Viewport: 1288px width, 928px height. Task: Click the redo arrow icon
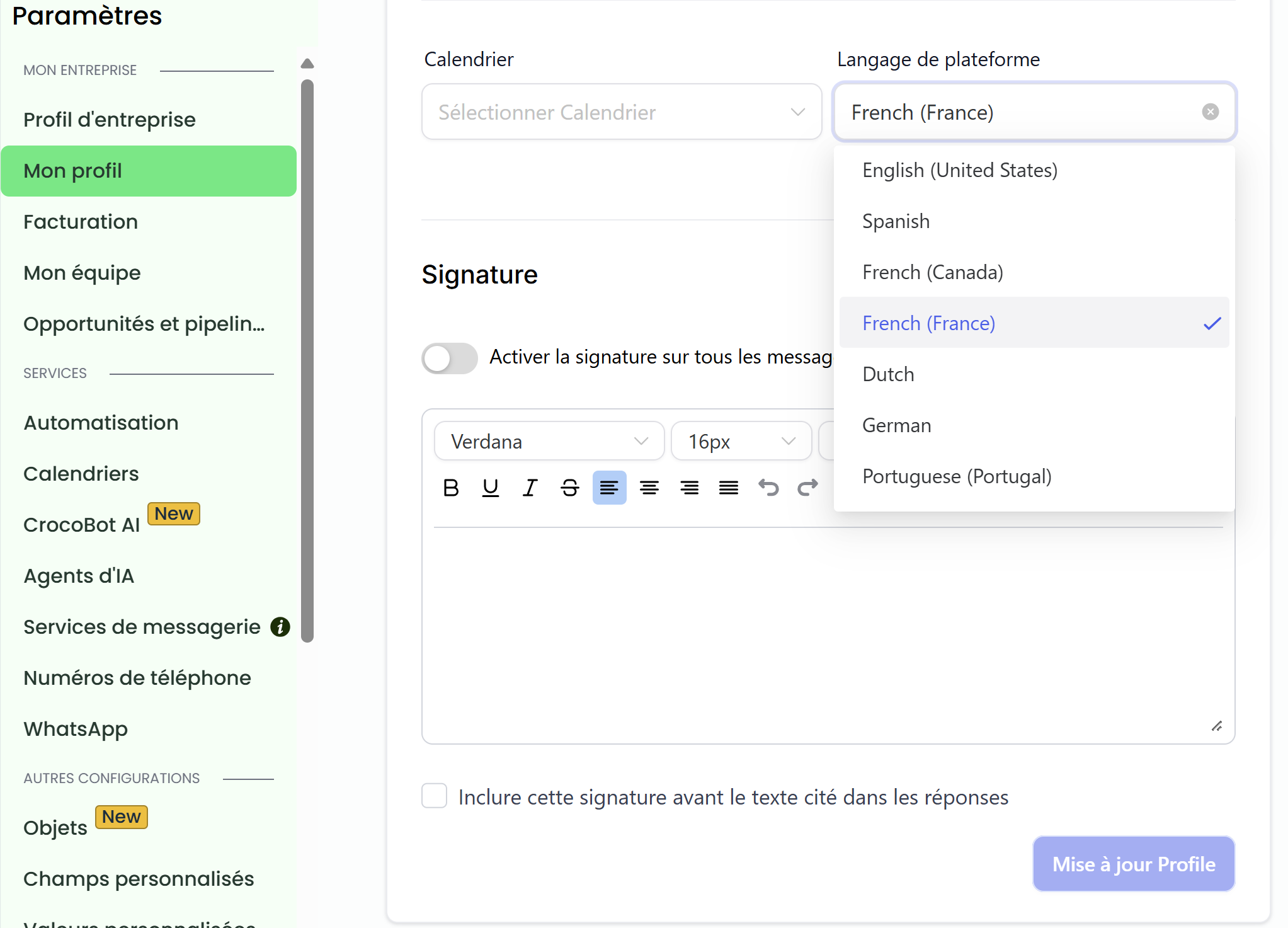(807, 488)
